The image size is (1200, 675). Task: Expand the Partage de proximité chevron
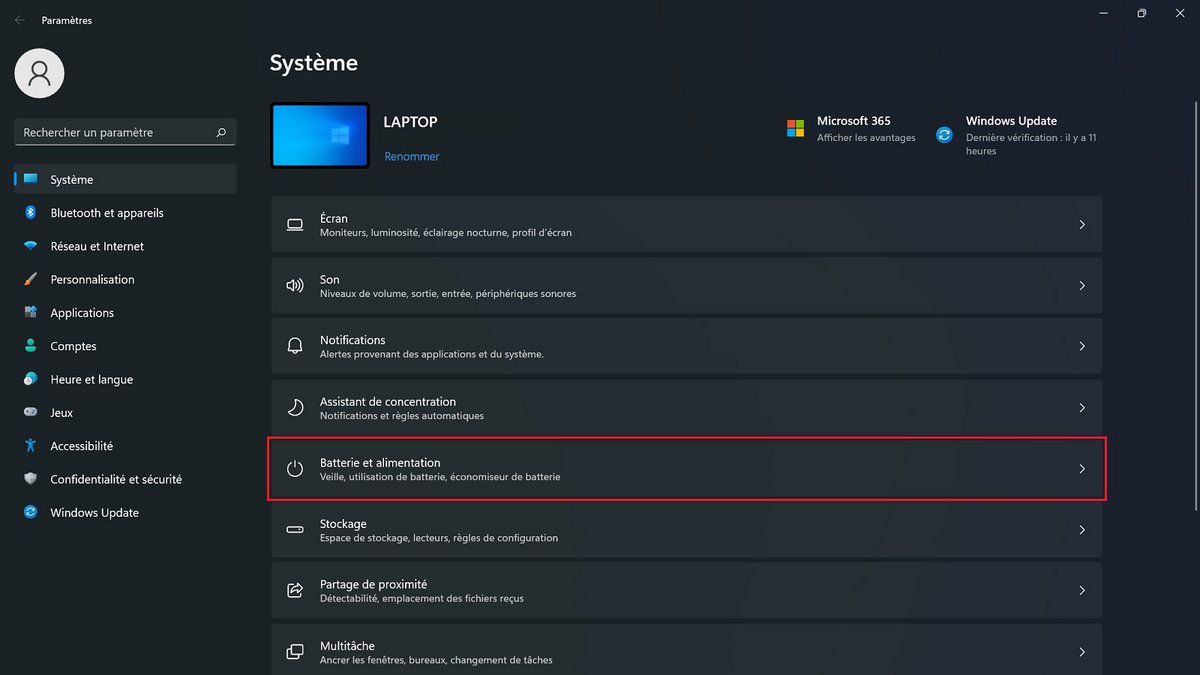coord(1082,591)
